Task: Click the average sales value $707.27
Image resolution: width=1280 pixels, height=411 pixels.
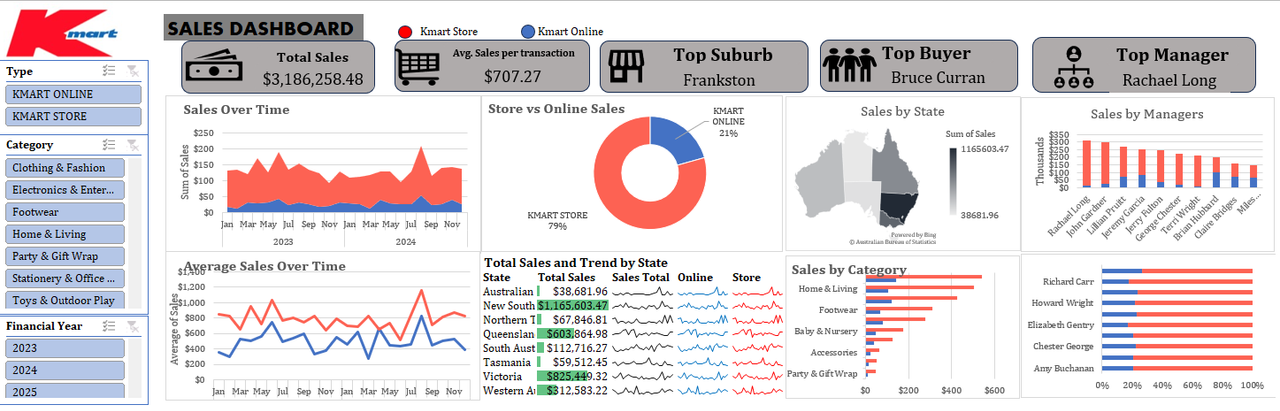Action: pos(512,75)
